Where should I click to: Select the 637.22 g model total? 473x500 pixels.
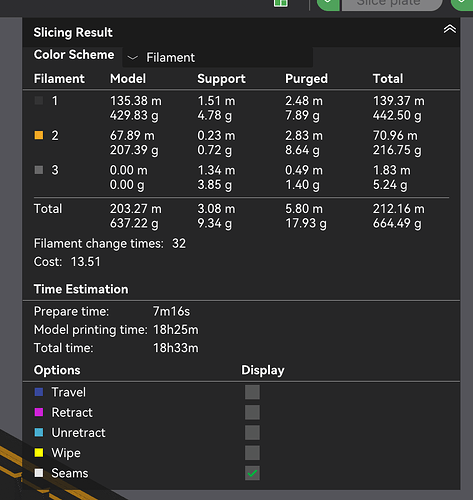tap(134, 223)
